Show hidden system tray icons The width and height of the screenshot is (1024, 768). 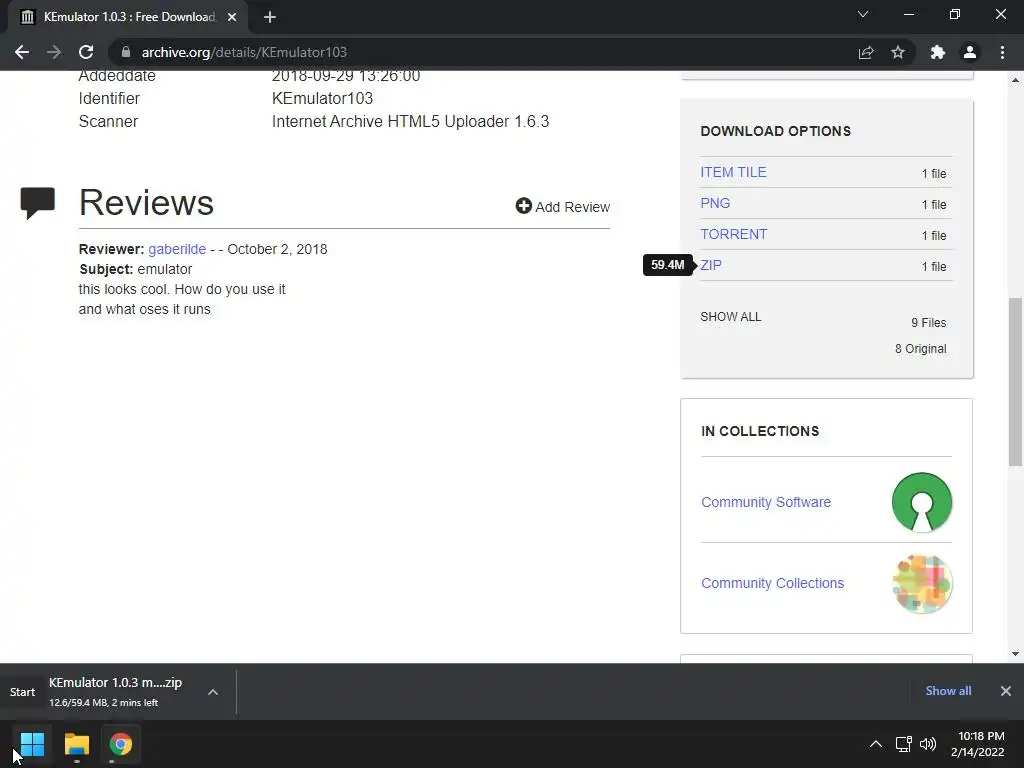[x=876, y=744]
